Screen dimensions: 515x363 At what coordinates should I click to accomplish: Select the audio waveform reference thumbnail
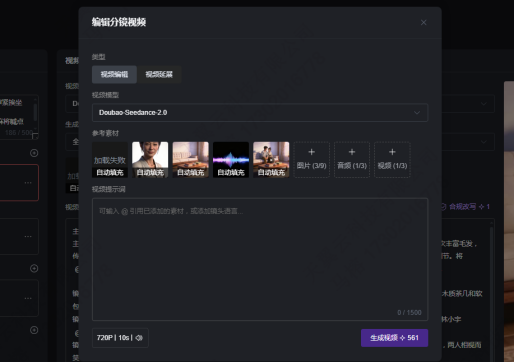coord(231,160)
